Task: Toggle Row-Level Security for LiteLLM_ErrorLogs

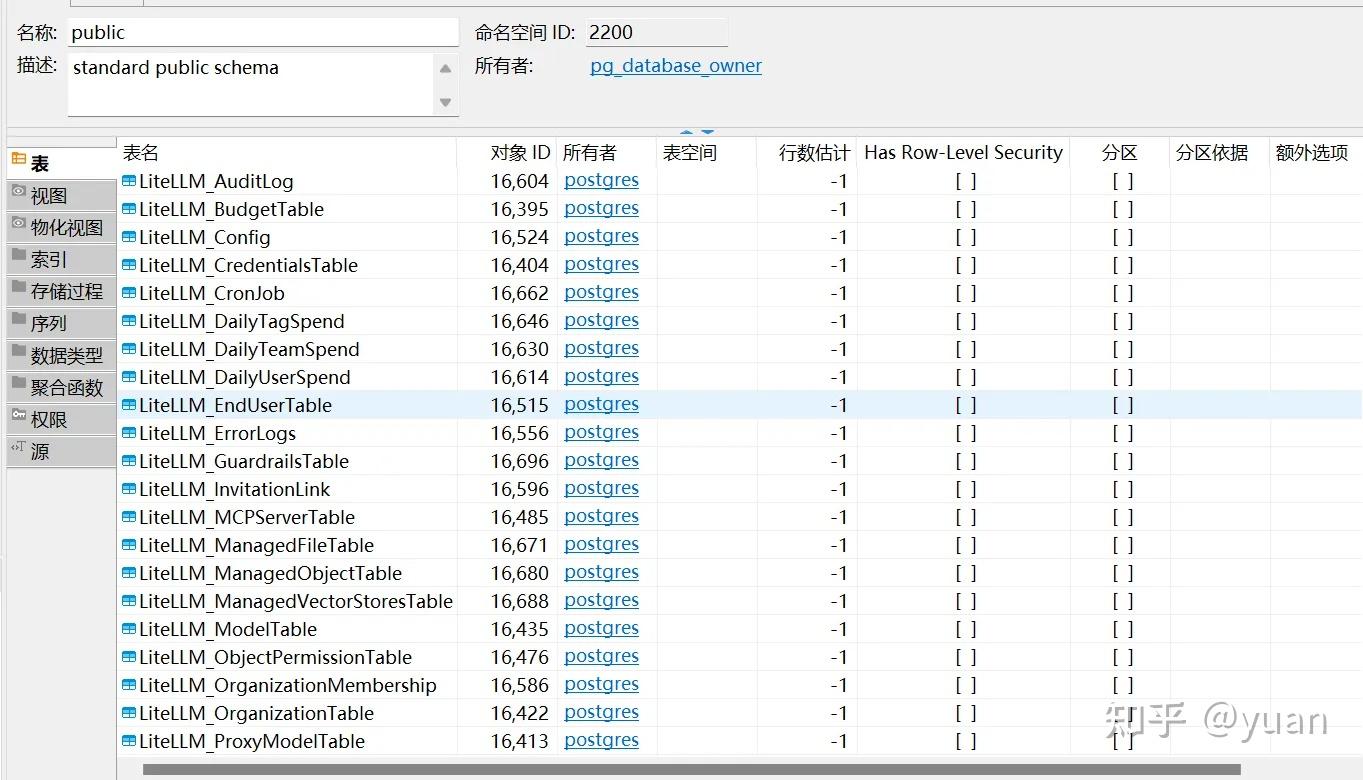Action: coord(963,432)
